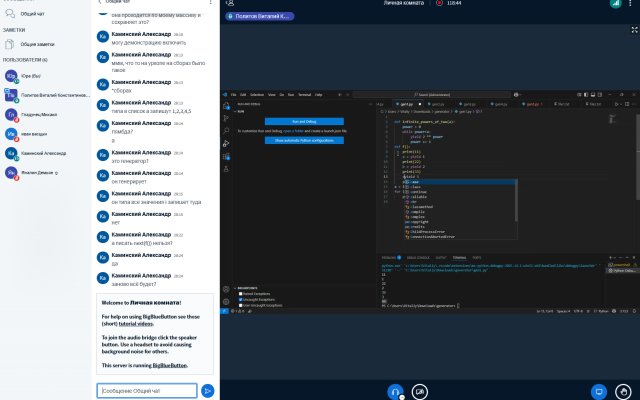Click VS Code title search box
640x400 pixels.
coord(432,95)
